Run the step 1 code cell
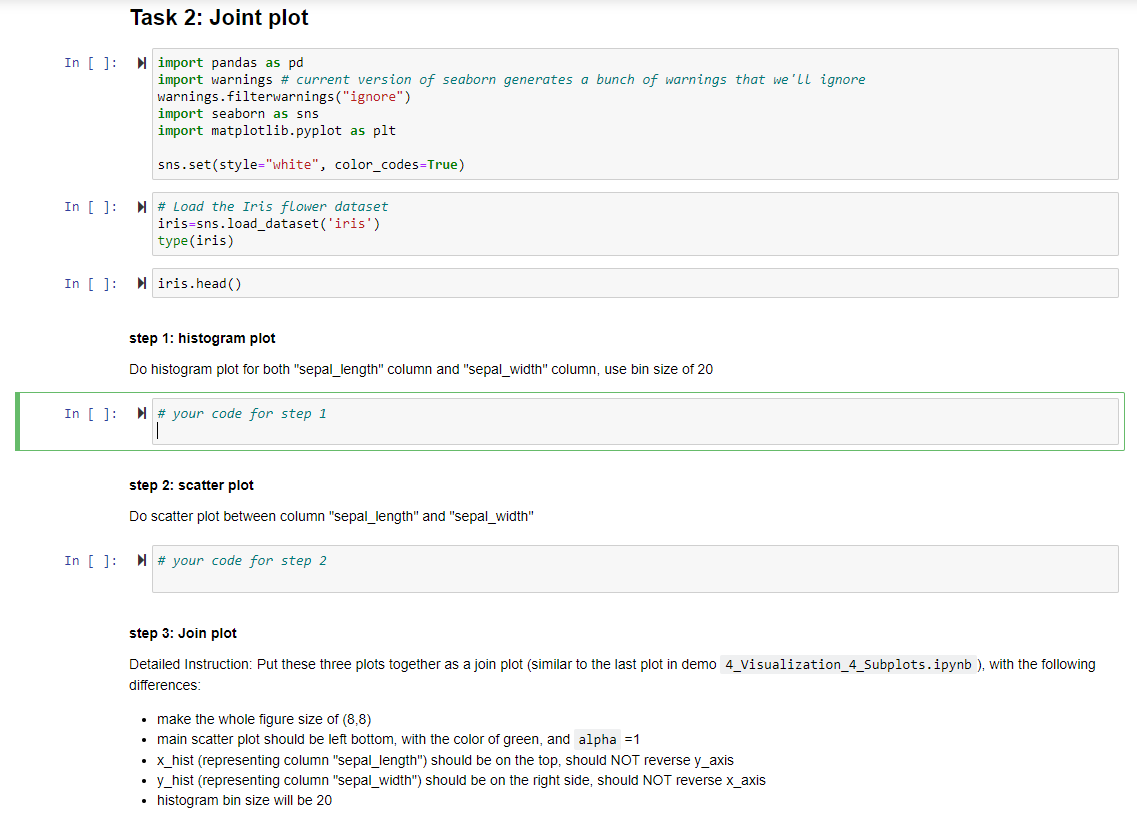1137x814 pixels. [140, 413]
